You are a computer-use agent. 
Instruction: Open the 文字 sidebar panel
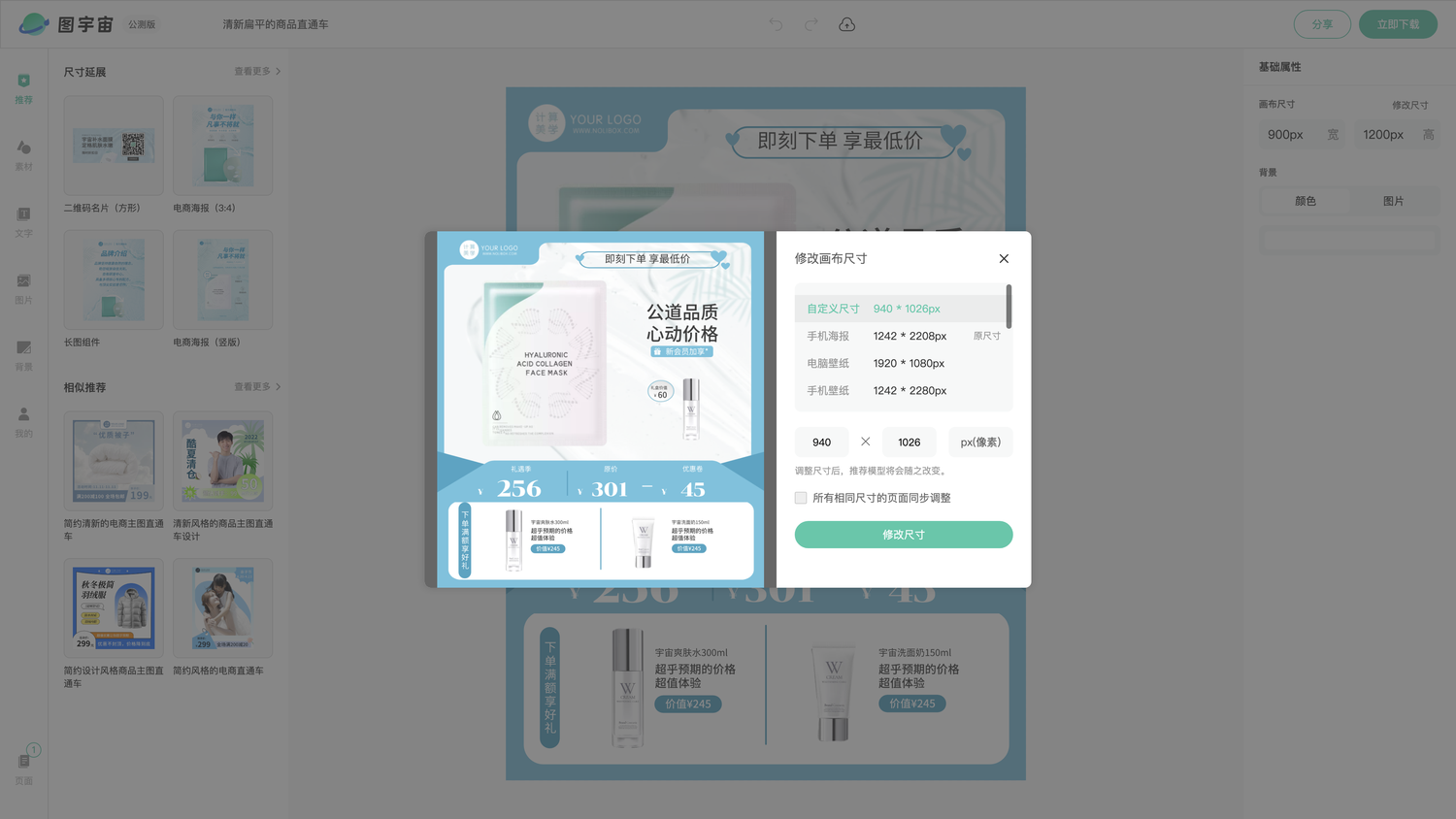(24, 221)
